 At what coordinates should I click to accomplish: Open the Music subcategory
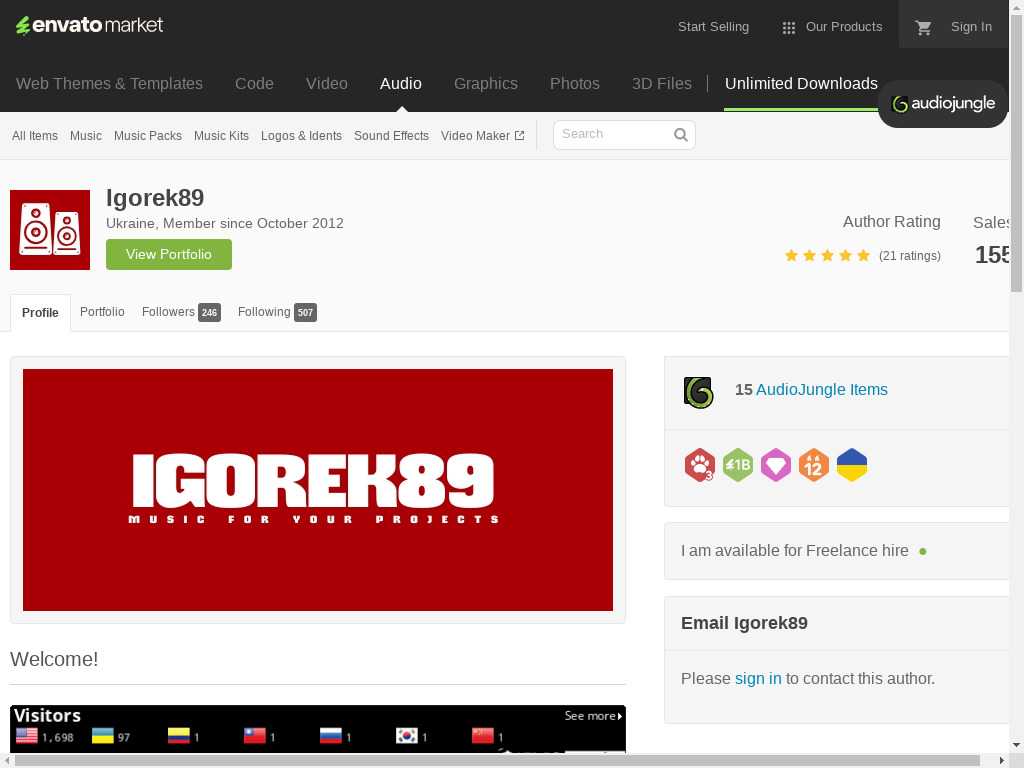click(86, 136)
